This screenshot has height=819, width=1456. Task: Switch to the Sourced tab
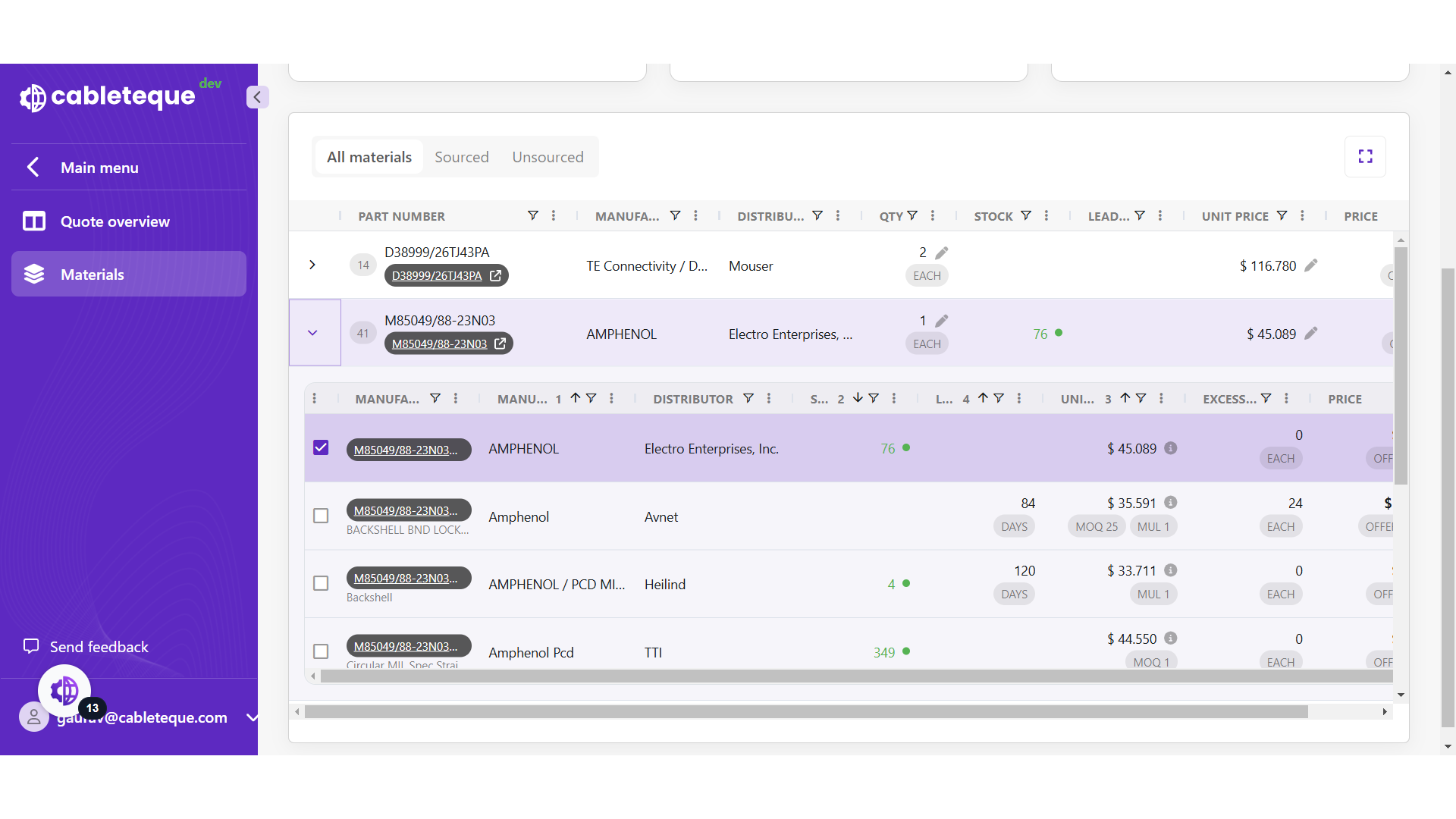(x=461, y=157)
